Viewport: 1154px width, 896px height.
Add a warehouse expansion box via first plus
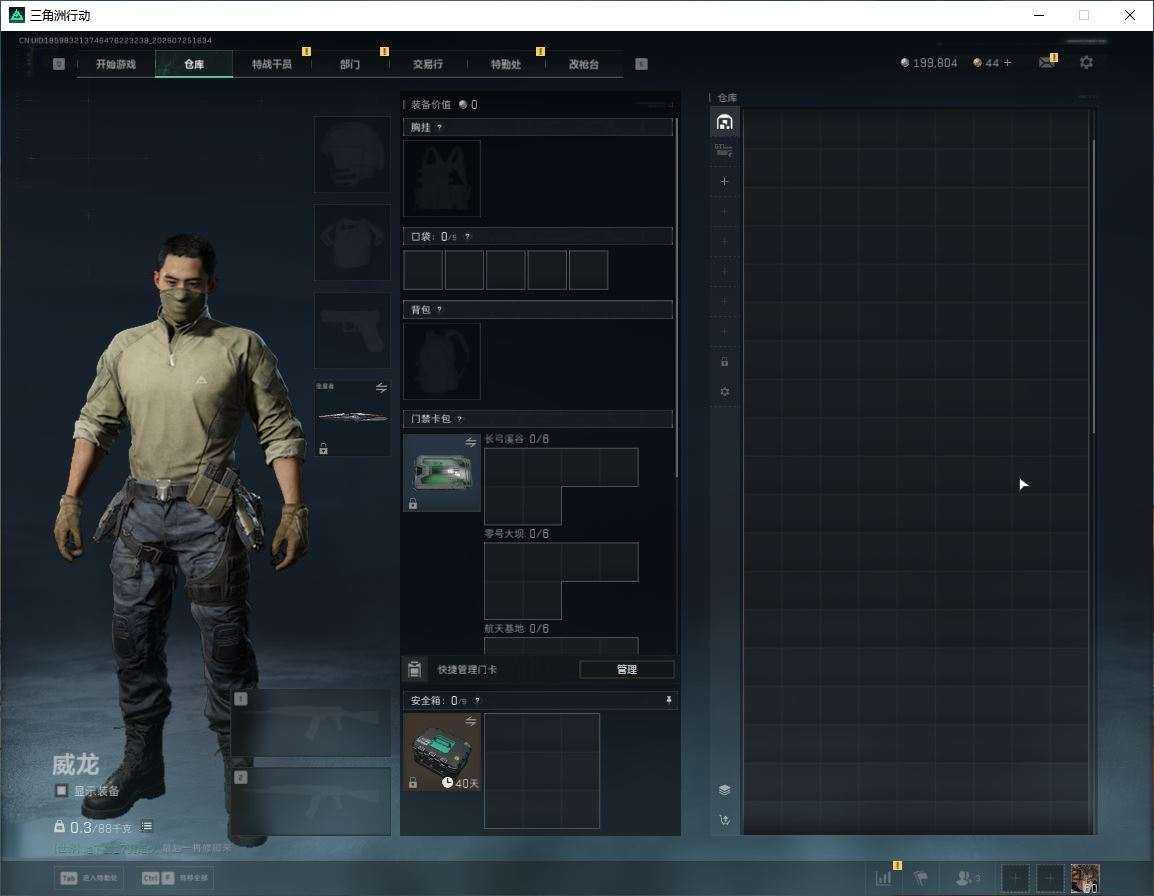coord(724,181)
